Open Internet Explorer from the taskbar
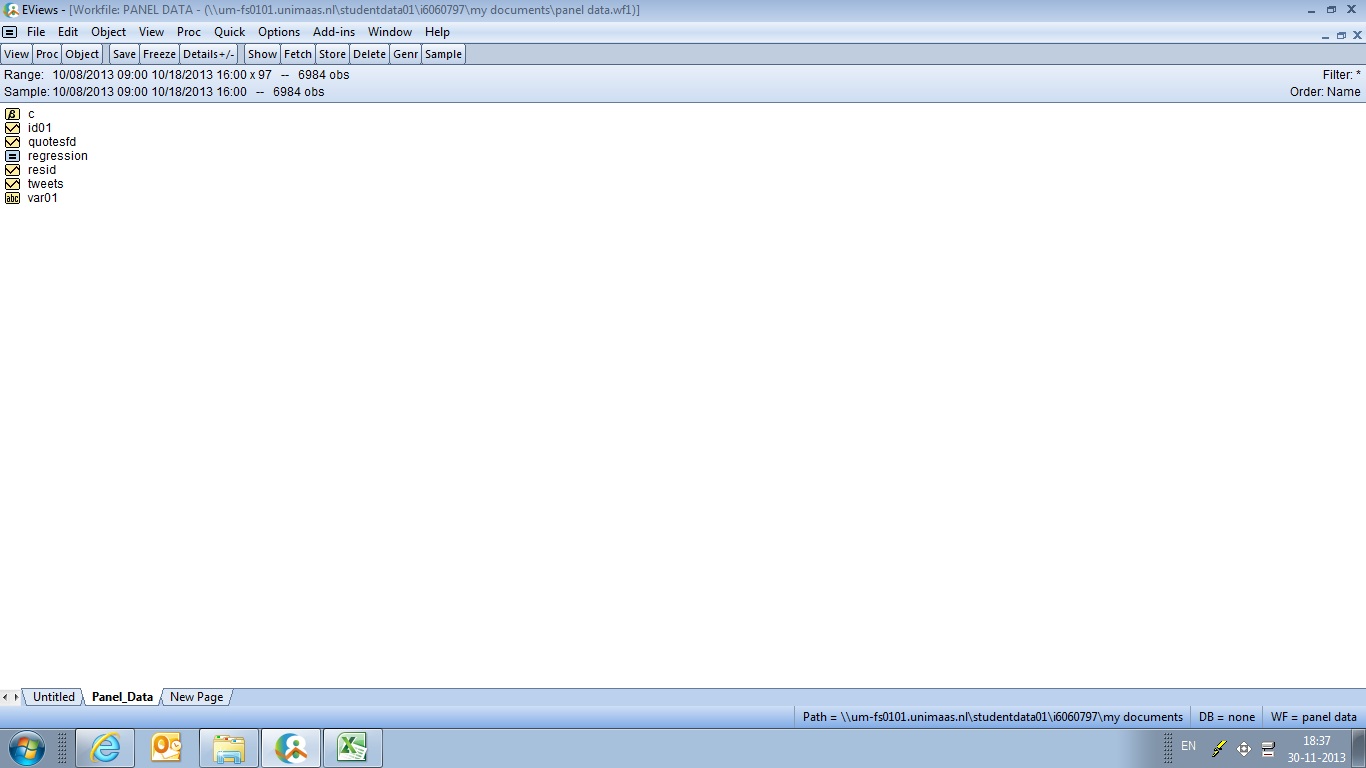Screen dimensions: 1366x768 tap(105, 748)
